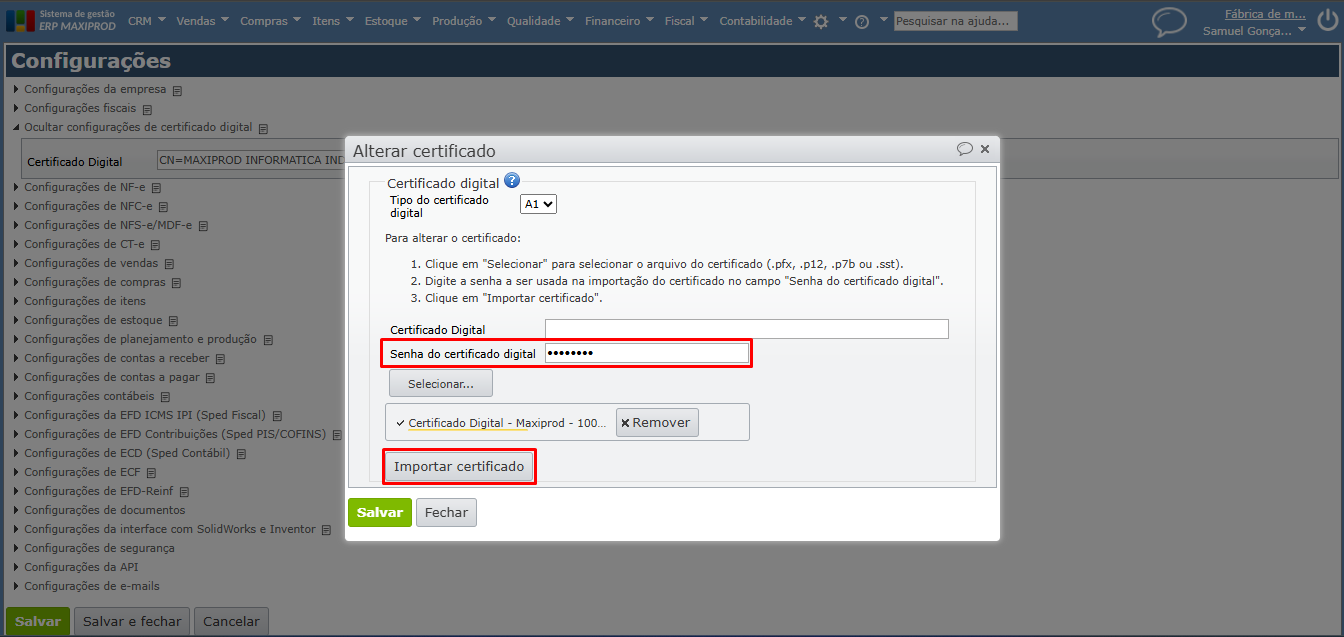Close the Alterar certificado dialog with X
The height and width of the screenshot is (637, 1344).
click(x=985, y=149)
